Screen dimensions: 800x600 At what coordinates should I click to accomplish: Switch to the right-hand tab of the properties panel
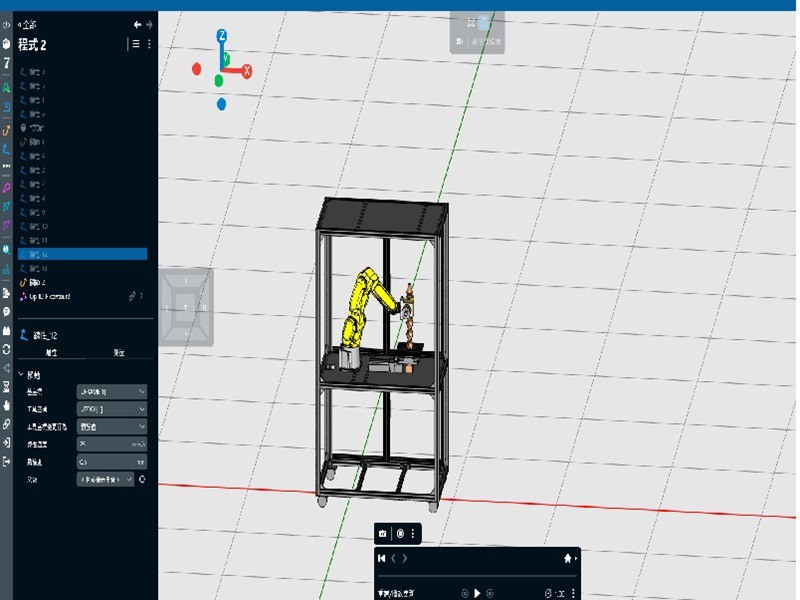point(118,353)
